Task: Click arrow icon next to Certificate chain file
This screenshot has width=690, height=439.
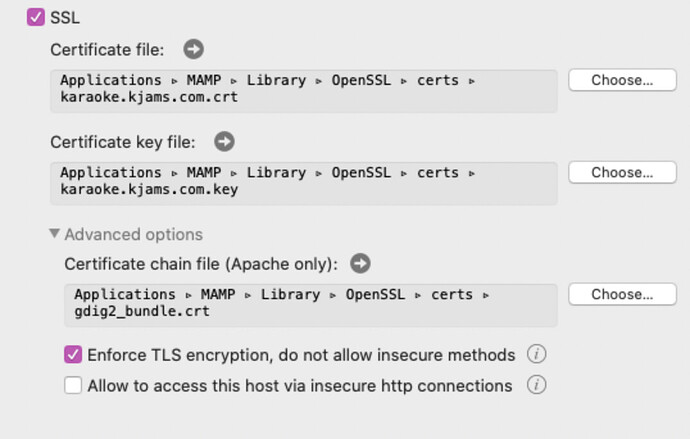Action: (360, 264)
